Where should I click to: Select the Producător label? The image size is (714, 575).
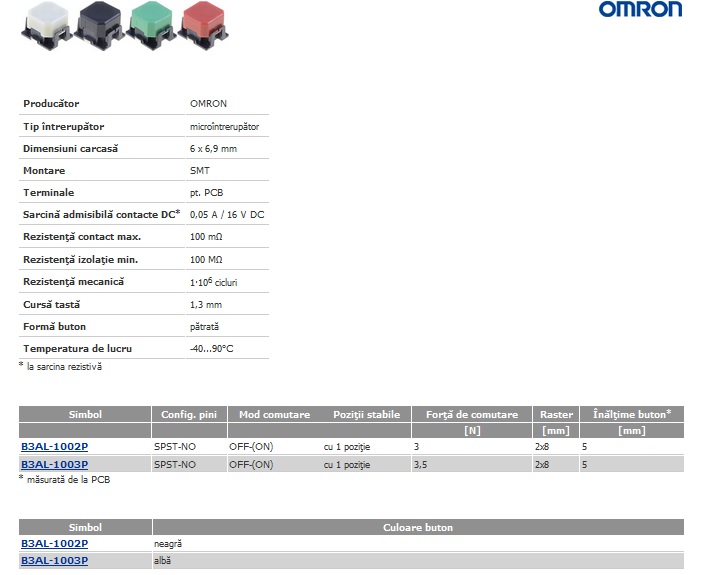pos(51,103)
